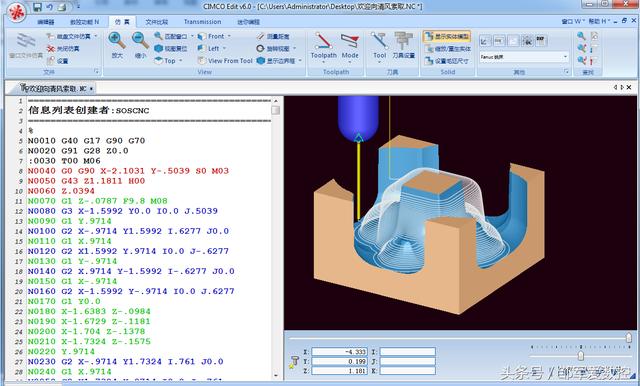Open the 文件 group dialog launcher
Screen dimensions: 640x386
pyautogui.click(x=97, y=71)
